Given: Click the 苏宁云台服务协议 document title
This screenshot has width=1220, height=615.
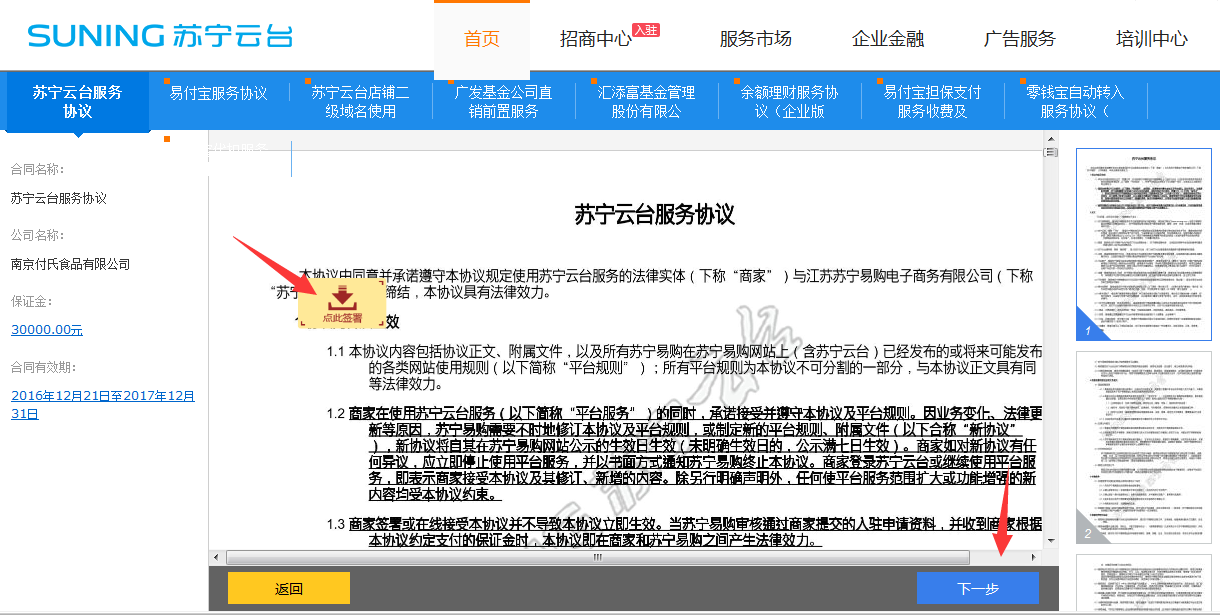Looking at the screenshot, I should pyautogui.click(x=655, y=215).
